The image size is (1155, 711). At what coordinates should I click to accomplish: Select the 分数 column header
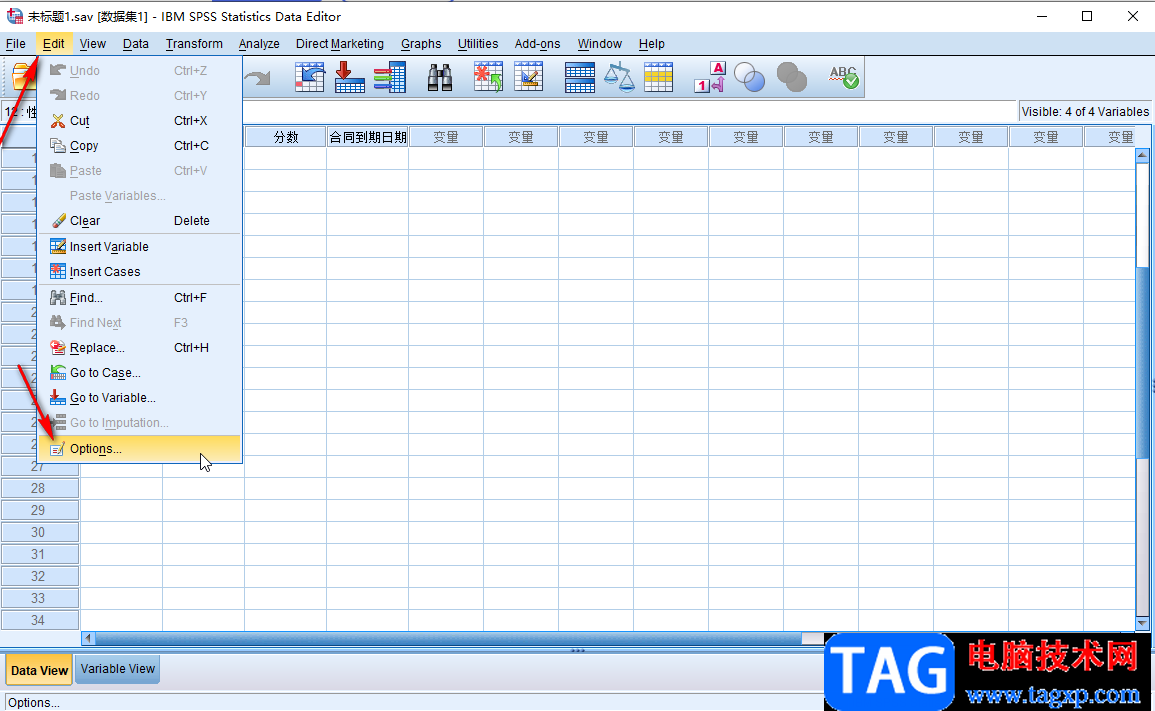tap(286, 137)
